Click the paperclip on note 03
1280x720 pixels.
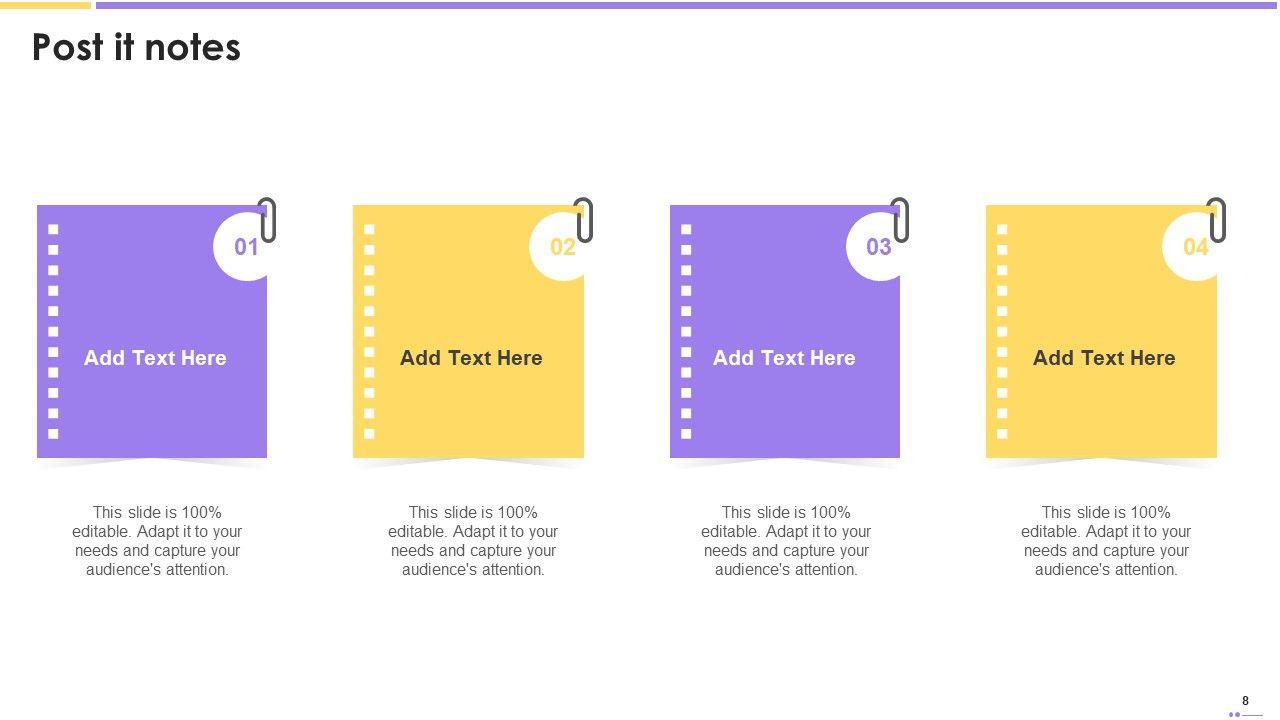(x=900, y=220)
